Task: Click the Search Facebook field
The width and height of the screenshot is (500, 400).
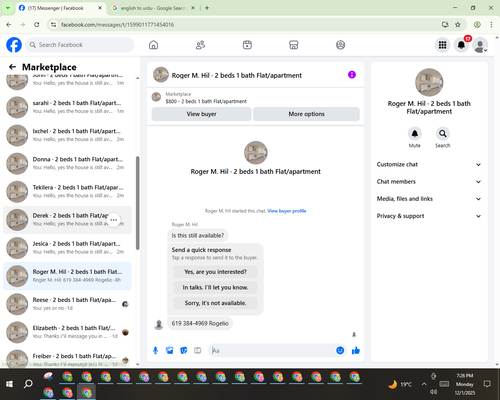Action: click(x=80, y=45)
